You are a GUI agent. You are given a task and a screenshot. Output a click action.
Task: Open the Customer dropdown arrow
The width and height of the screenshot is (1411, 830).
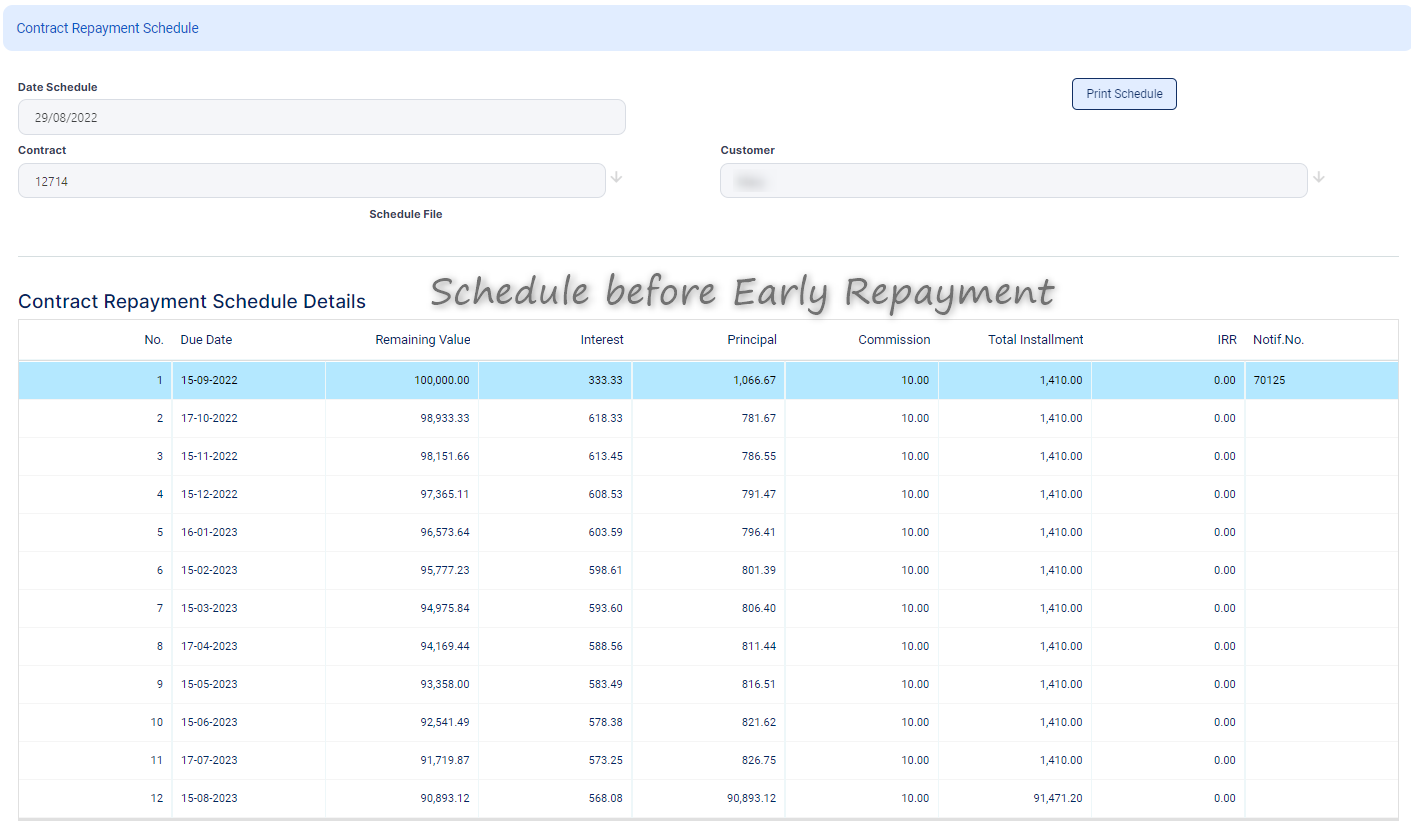point(1319,177)
